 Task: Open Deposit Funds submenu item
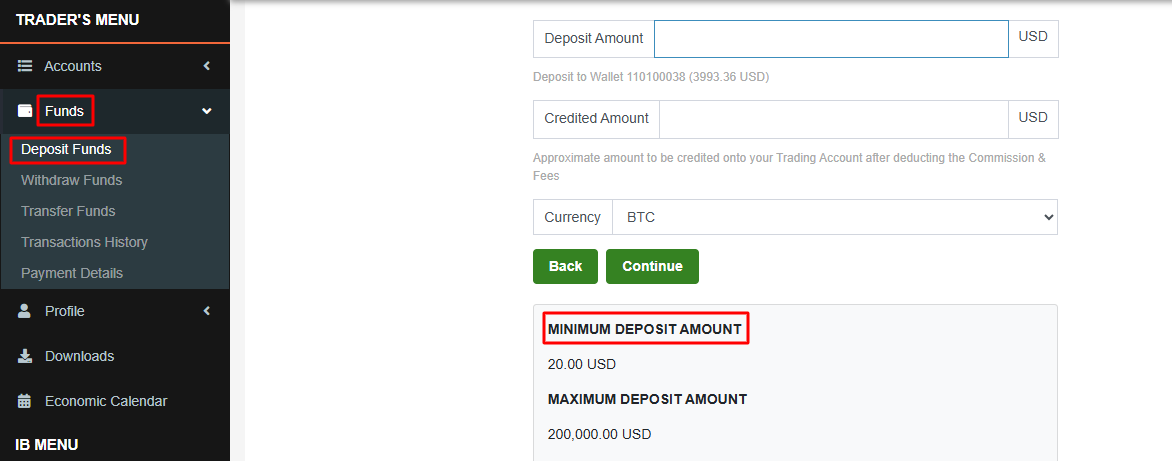(66, 149)
